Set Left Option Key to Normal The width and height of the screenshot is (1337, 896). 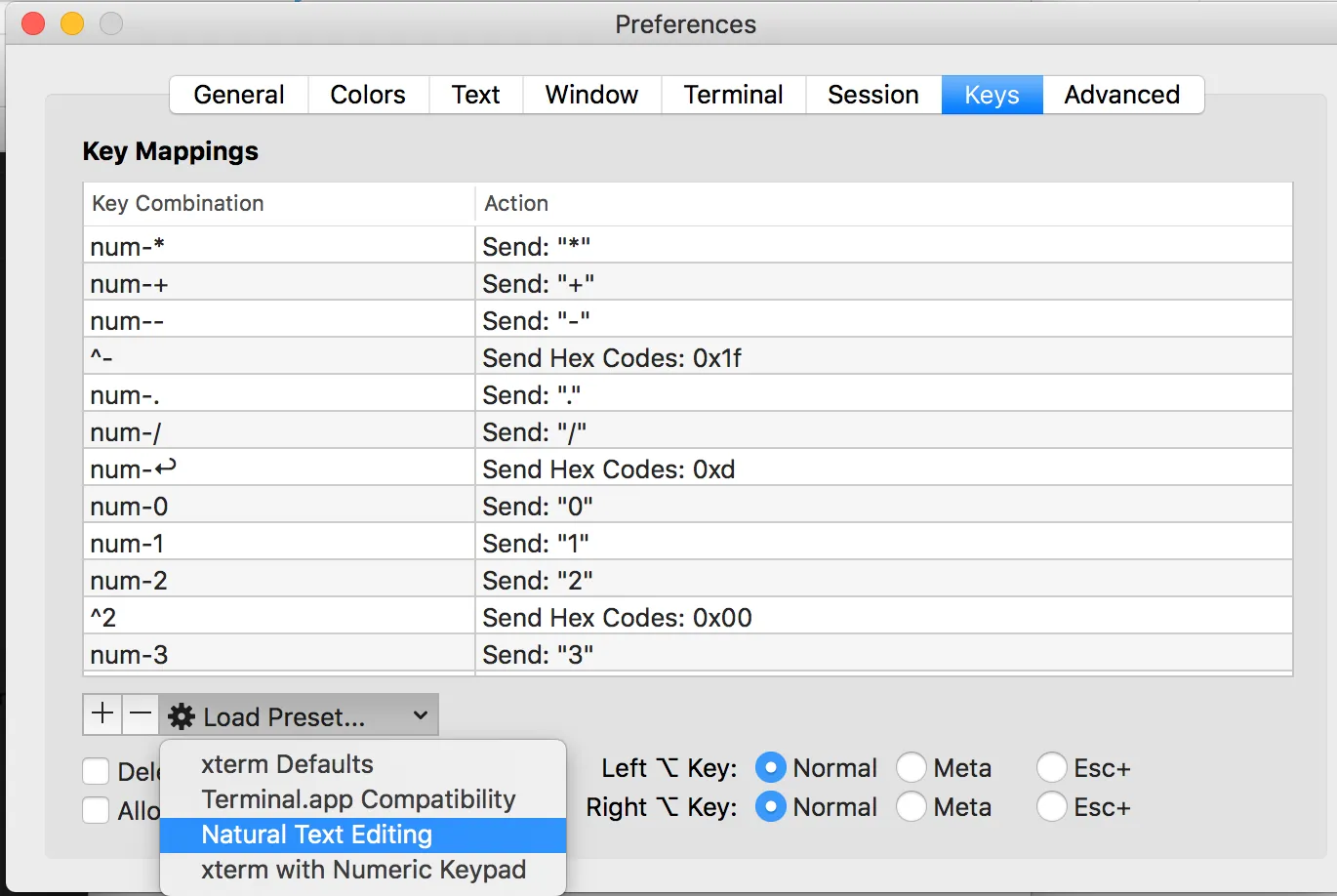tap(771, 768)
